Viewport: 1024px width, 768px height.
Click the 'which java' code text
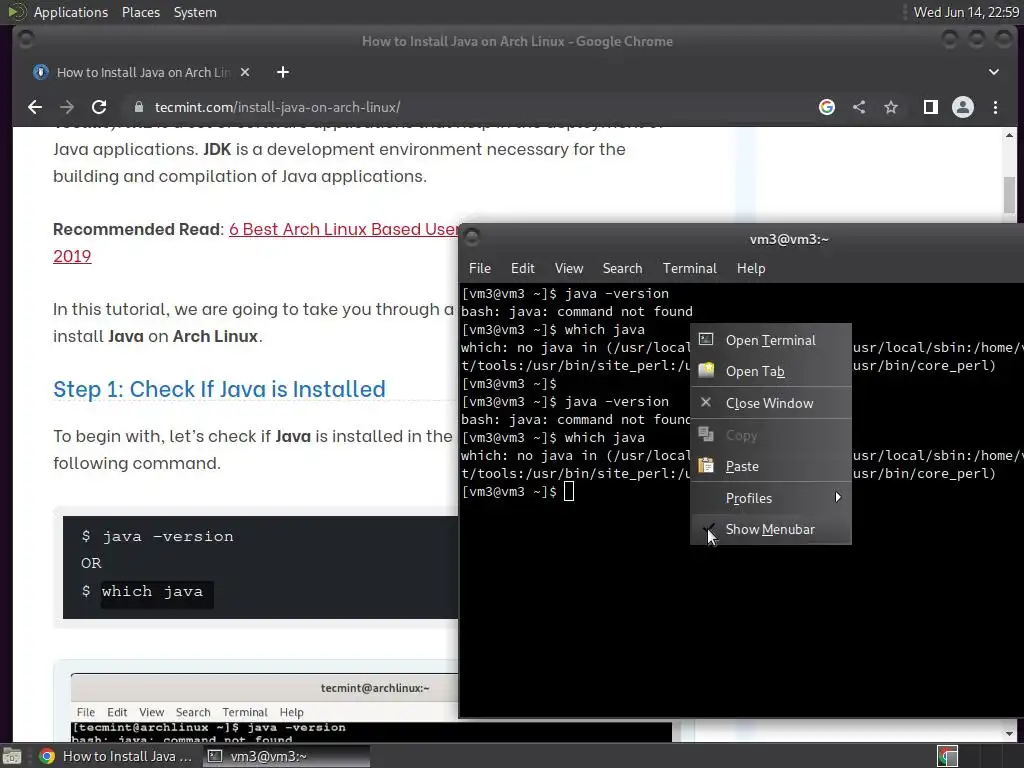(152, 592)
